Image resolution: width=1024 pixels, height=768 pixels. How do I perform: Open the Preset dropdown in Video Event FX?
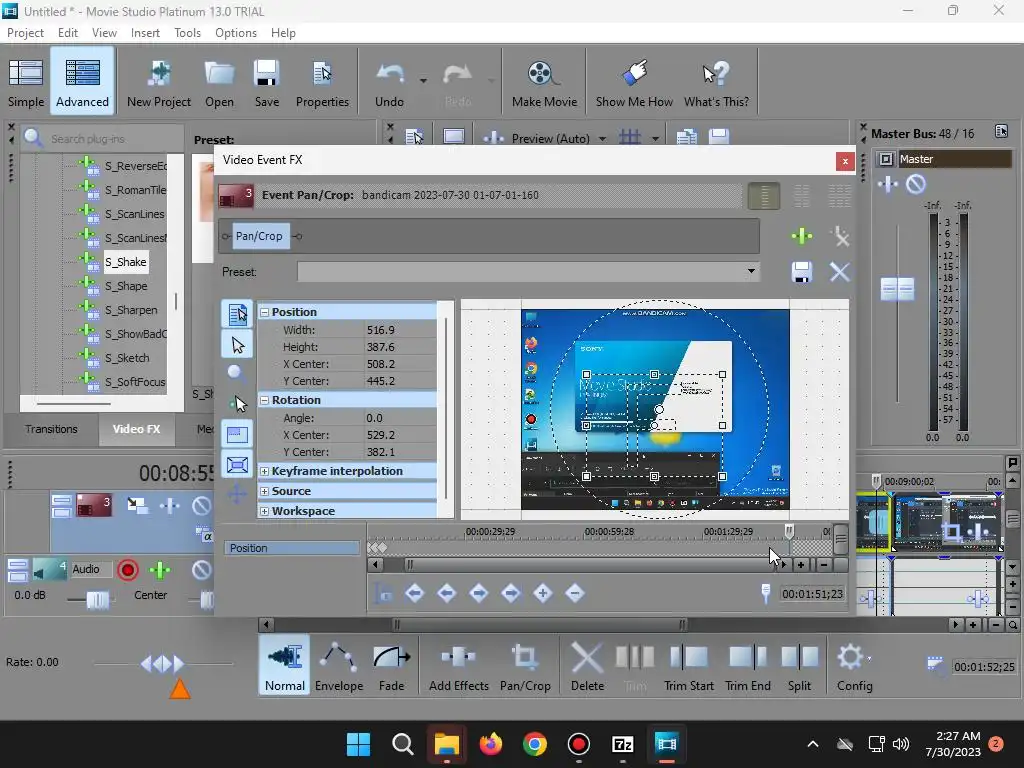(751, 272)
